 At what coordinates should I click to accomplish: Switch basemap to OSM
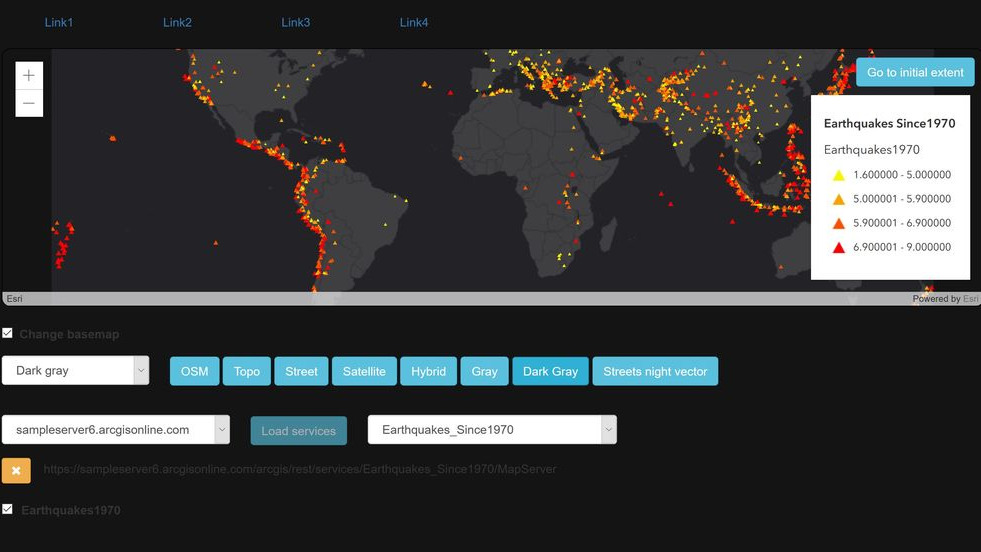(195, 371)
